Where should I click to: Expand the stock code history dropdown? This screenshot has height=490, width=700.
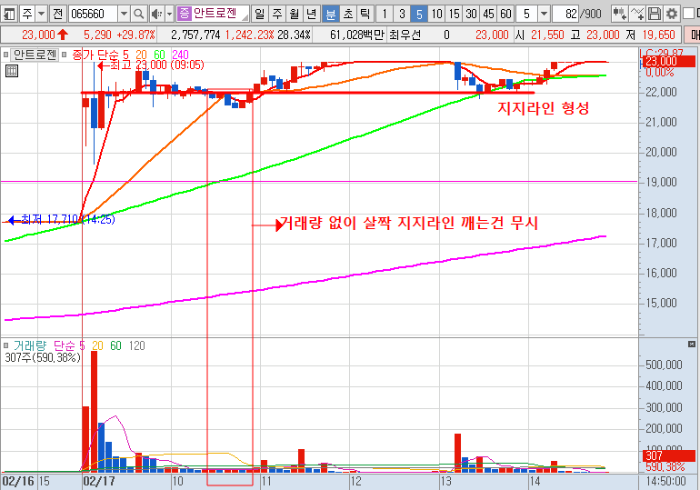click(124, 14)
